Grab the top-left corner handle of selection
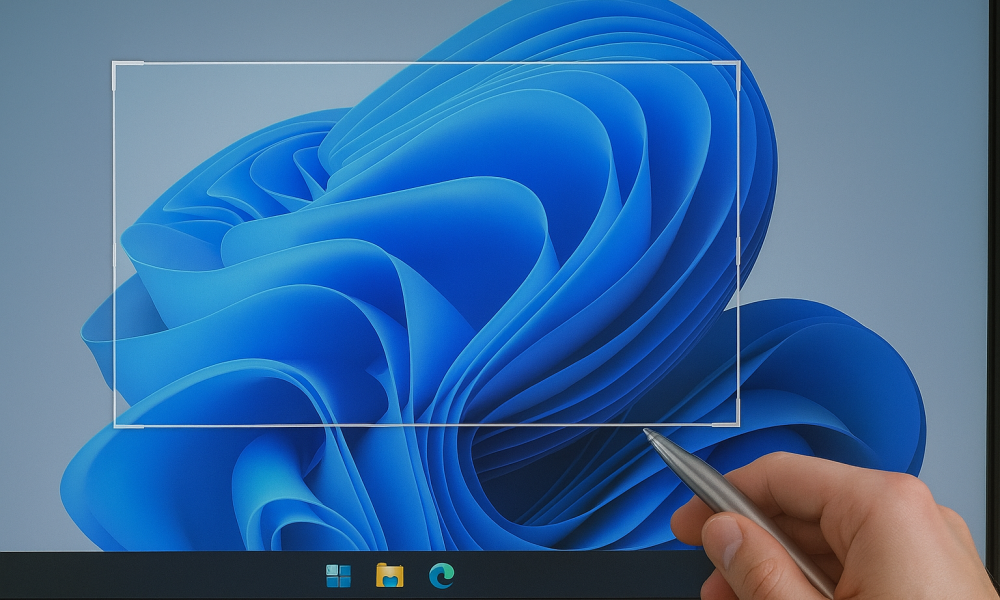The image size is (1000, 600). point(114,63)
